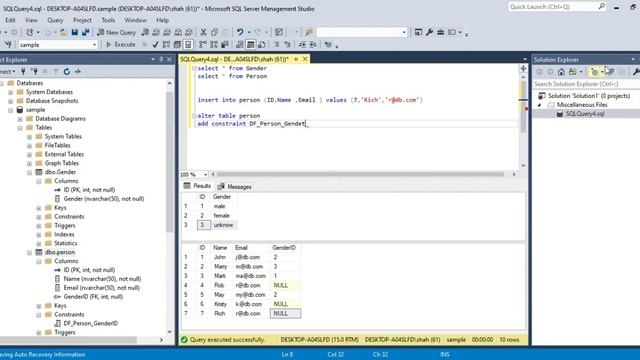Close the SQLQuery4.sql editor tab

305,59
